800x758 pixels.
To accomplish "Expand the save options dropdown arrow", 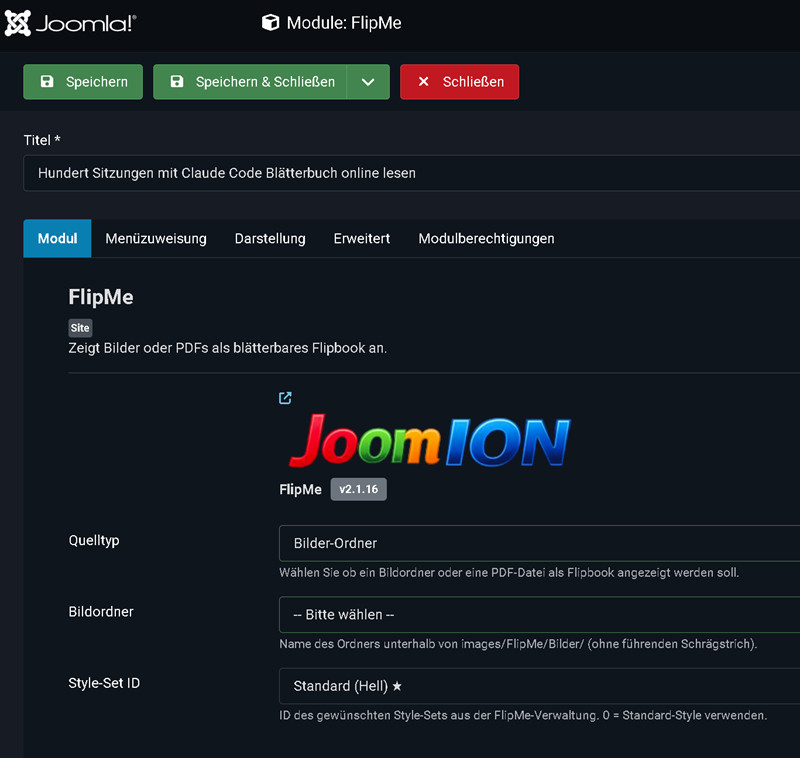I will pos(368,82).
